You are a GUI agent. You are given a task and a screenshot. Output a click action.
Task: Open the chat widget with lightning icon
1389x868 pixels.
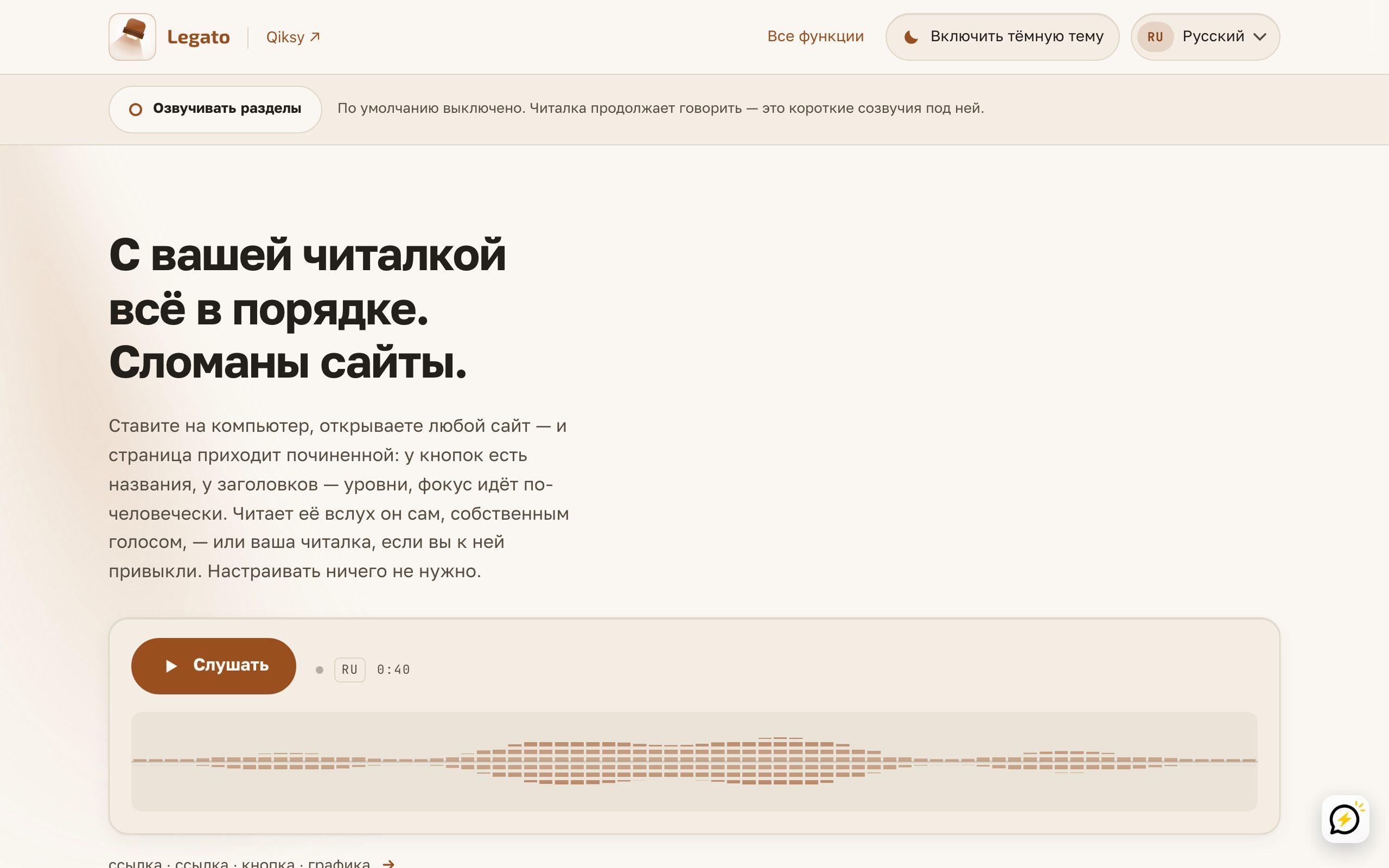(1345, 819)
